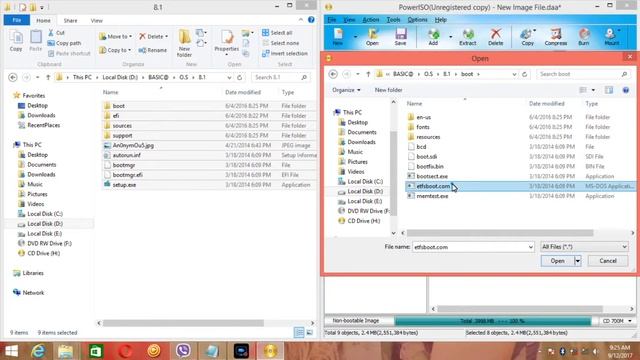Select Local Disk (E:) in Open dialog tree
This screenshot has width=640, height=360.
coord(364,201)
